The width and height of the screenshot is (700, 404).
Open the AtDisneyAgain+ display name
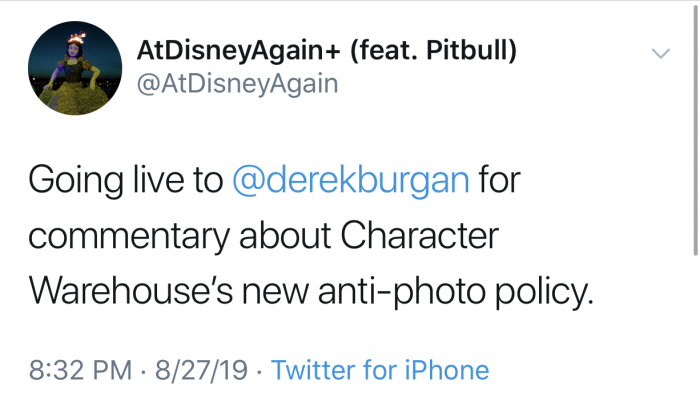click(238, 50)
